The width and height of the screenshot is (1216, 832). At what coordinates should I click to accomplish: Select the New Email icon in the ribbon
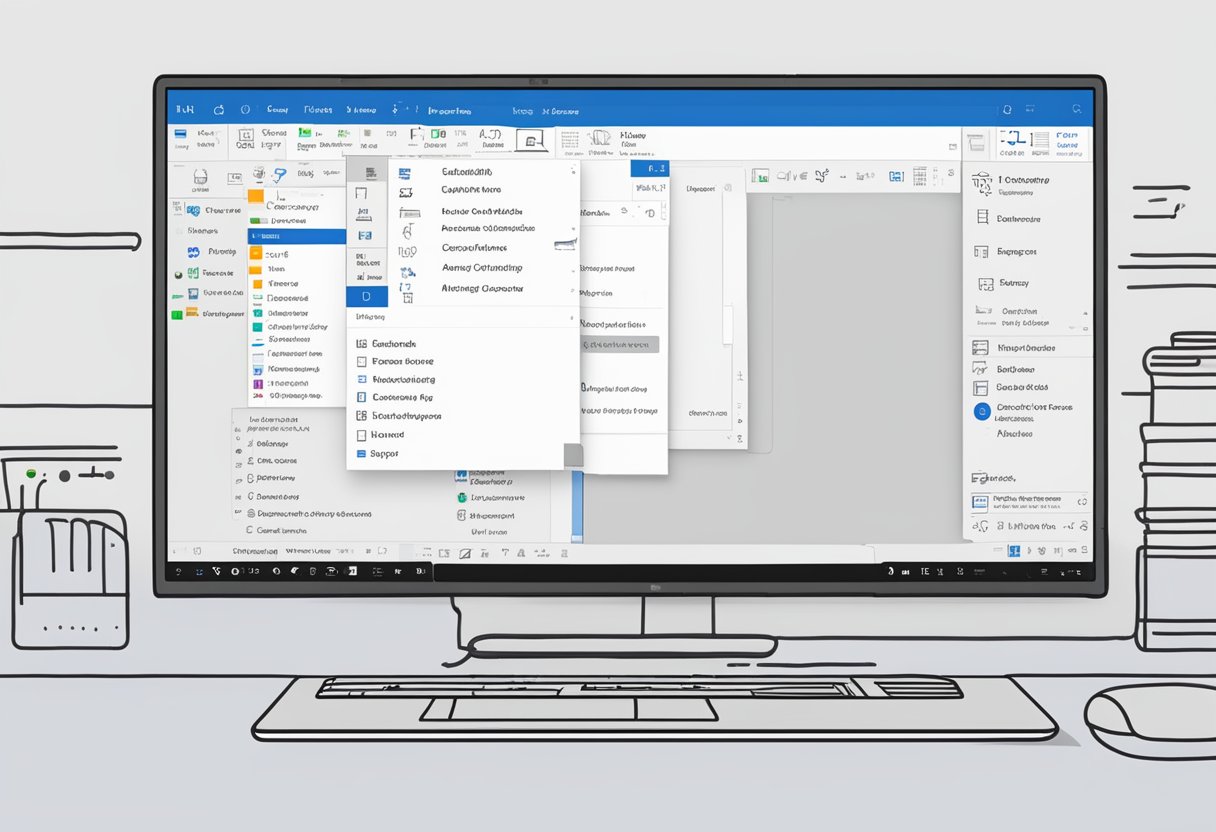[183, 138]
